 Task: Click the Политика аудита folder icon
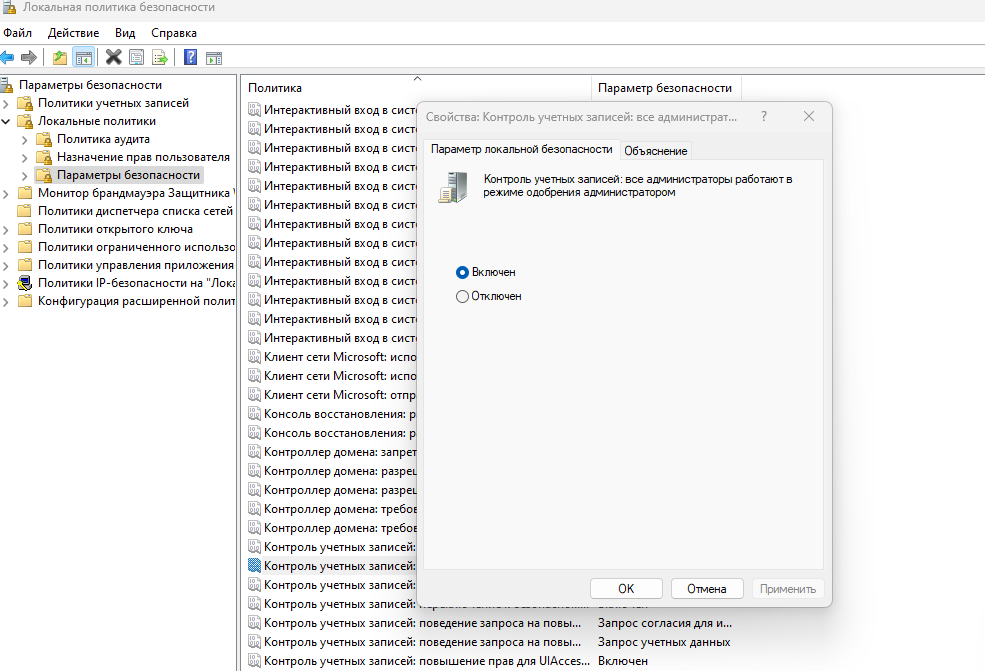pyautogui.click(x=44, y=139)
